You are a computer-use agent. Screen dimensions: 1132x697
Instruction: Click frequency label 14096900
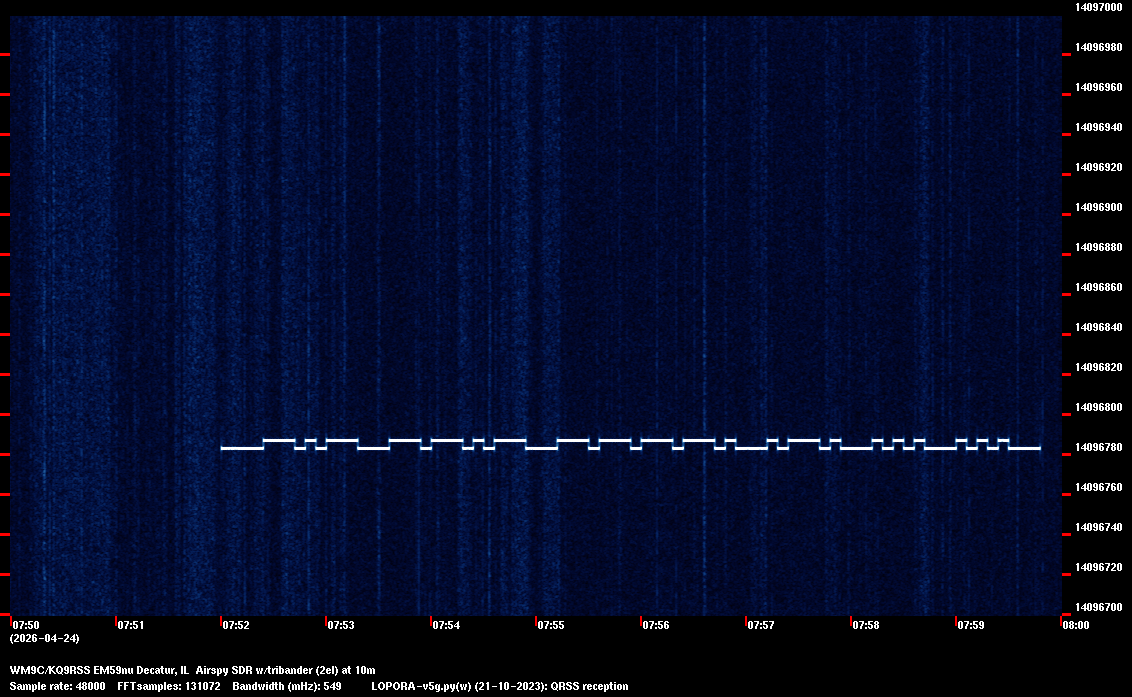[x=1099, y=207]
